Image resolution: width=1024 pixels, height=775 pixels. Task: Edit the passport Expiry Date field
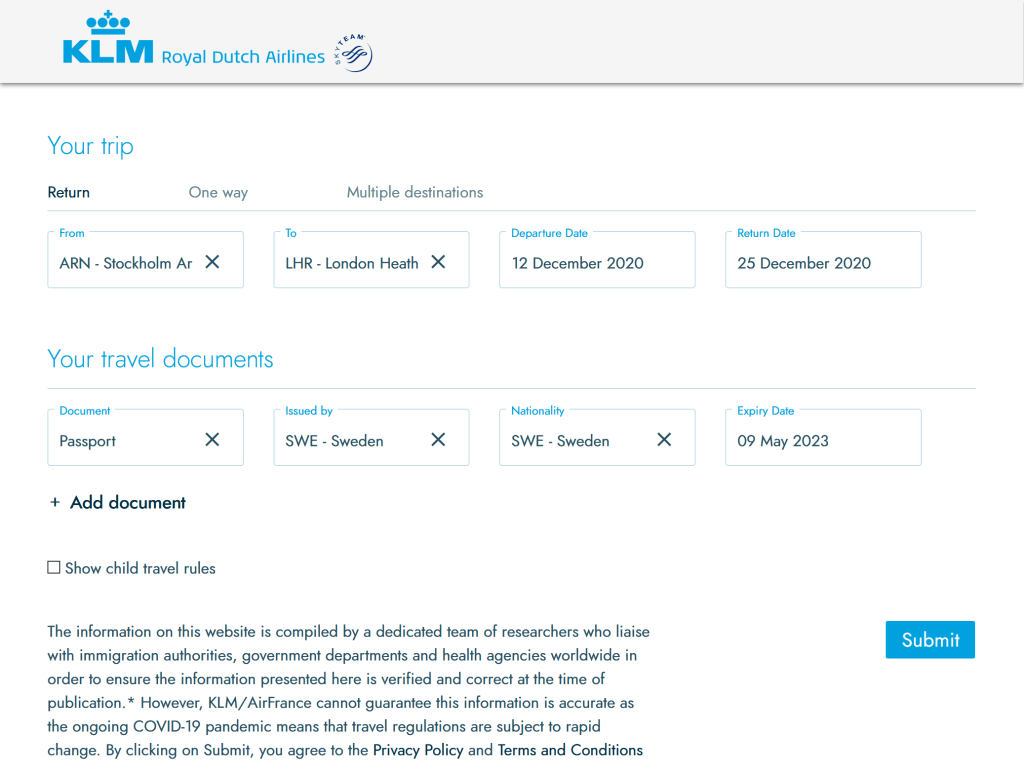tap(822, 441)
